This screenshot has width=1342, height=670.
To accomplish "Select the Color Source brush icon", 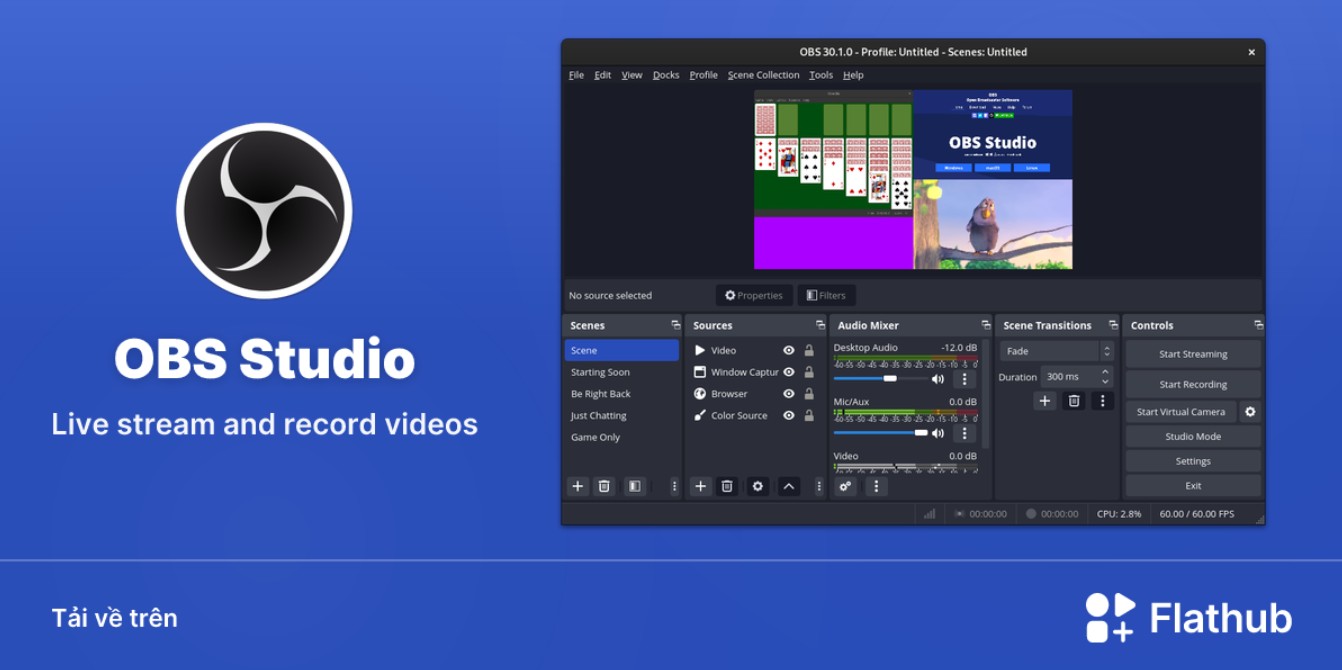I will pos(700,415).
